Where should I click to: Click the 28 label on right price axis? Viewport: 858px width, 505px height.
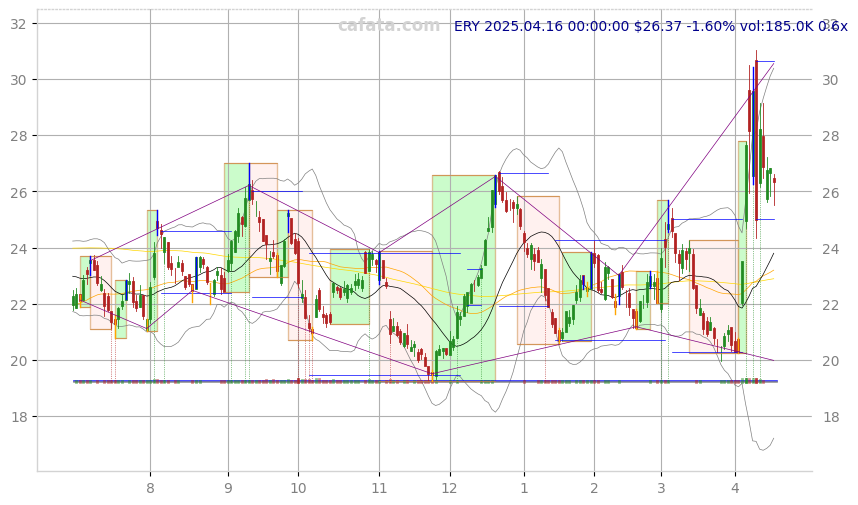[830, 136]
